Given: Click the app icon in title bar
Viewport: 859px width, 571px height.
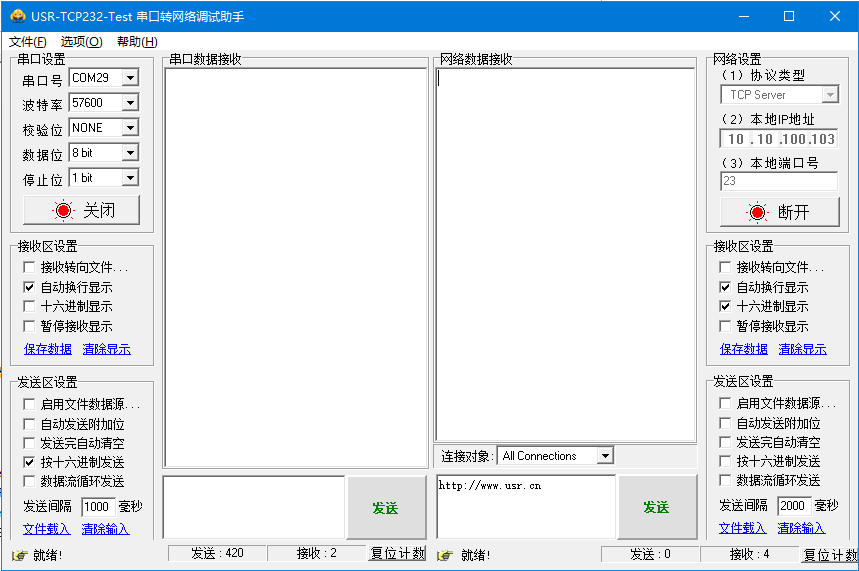Looking at the screenshot, I should tap(14, 16).
